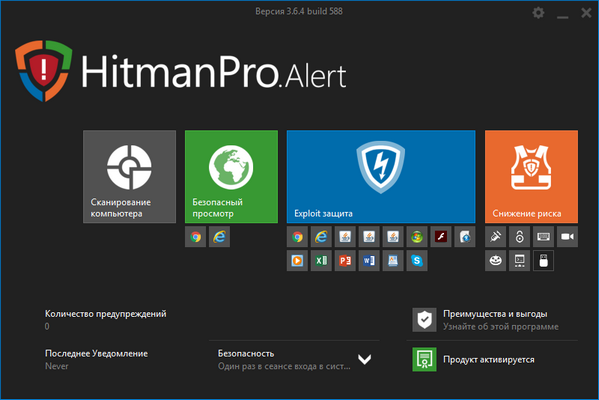599x400 pixels.
Task: Click the keyboard keystroke encryption icon
Action: coord(543,237)
